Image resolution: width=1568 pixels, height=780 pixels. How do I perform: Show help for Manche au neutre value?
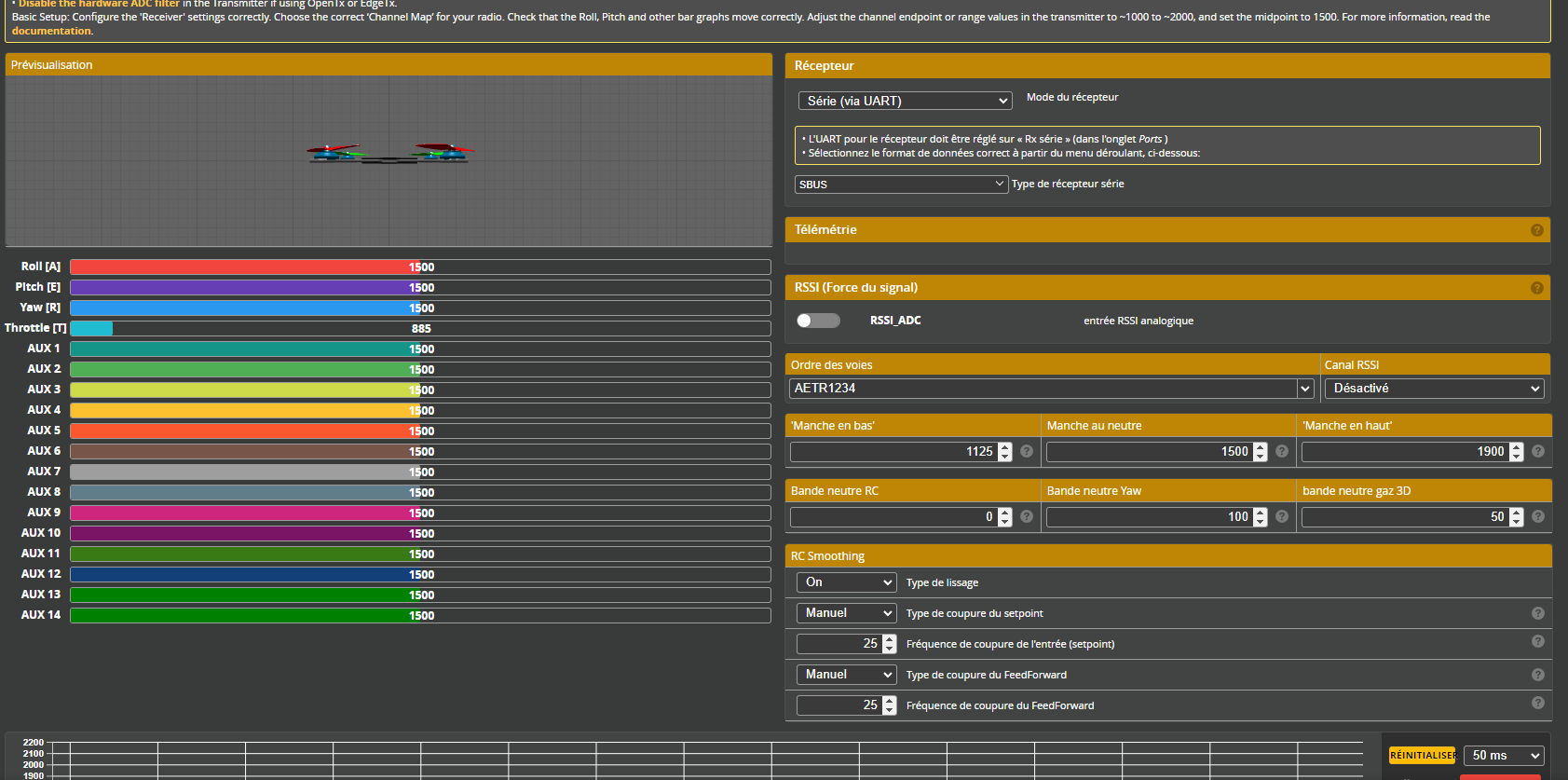(x=1282, y=451)
